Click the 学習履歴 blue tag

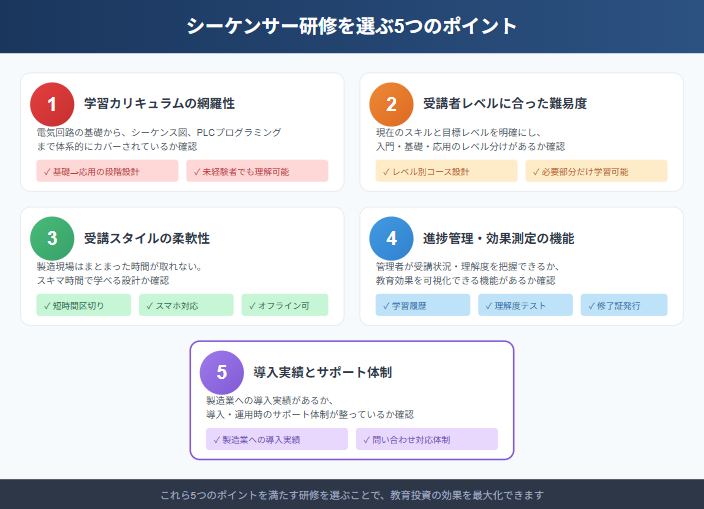423,305
